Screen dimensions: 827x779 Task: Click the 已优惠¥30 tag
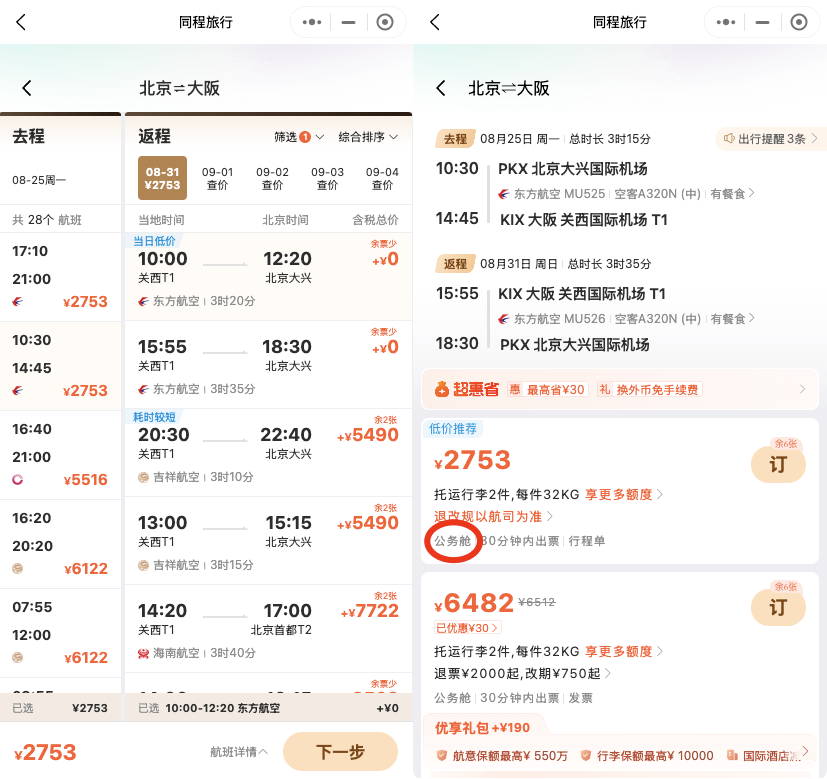[467, 628]
